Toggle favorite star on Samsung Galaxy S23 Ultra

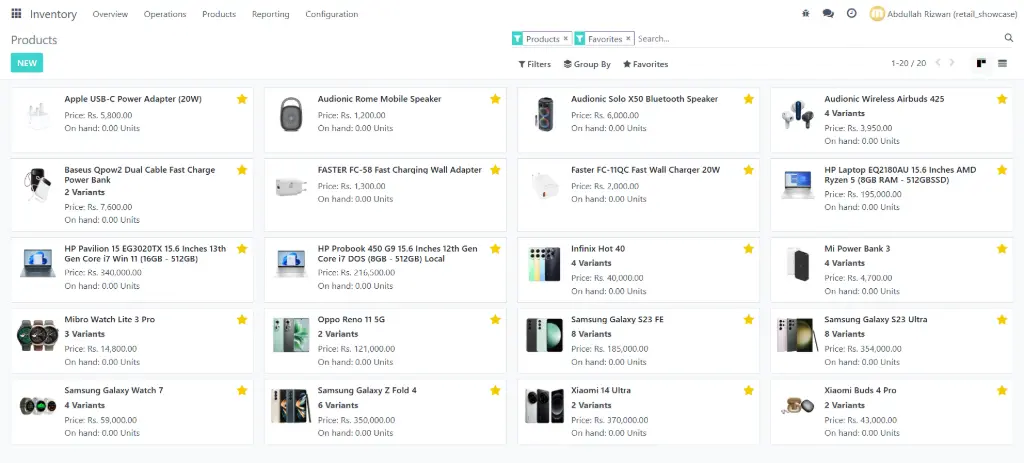point(1002,319)
